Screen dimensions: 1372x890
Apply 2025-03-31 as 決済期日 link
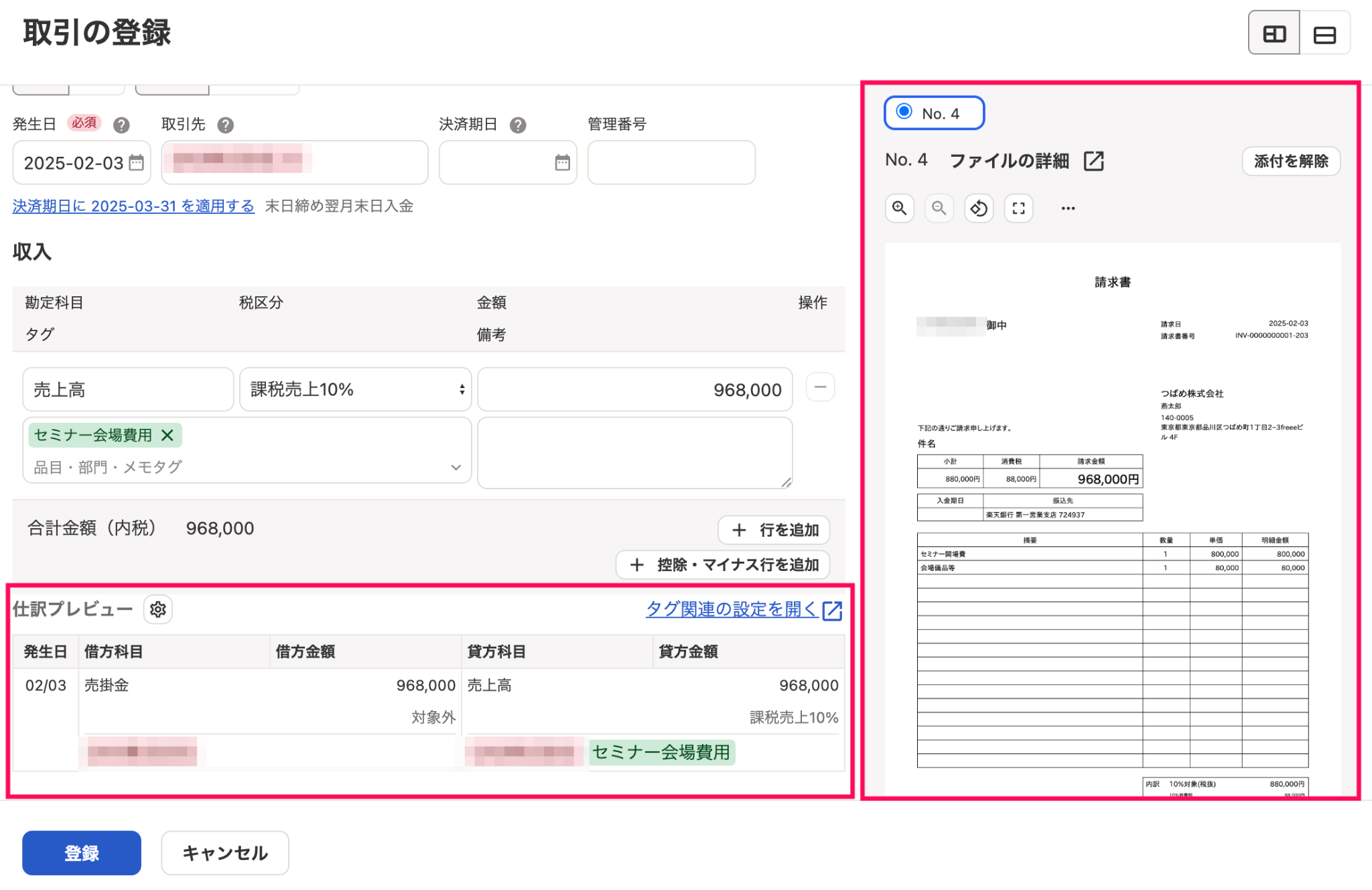coord(133,206)
